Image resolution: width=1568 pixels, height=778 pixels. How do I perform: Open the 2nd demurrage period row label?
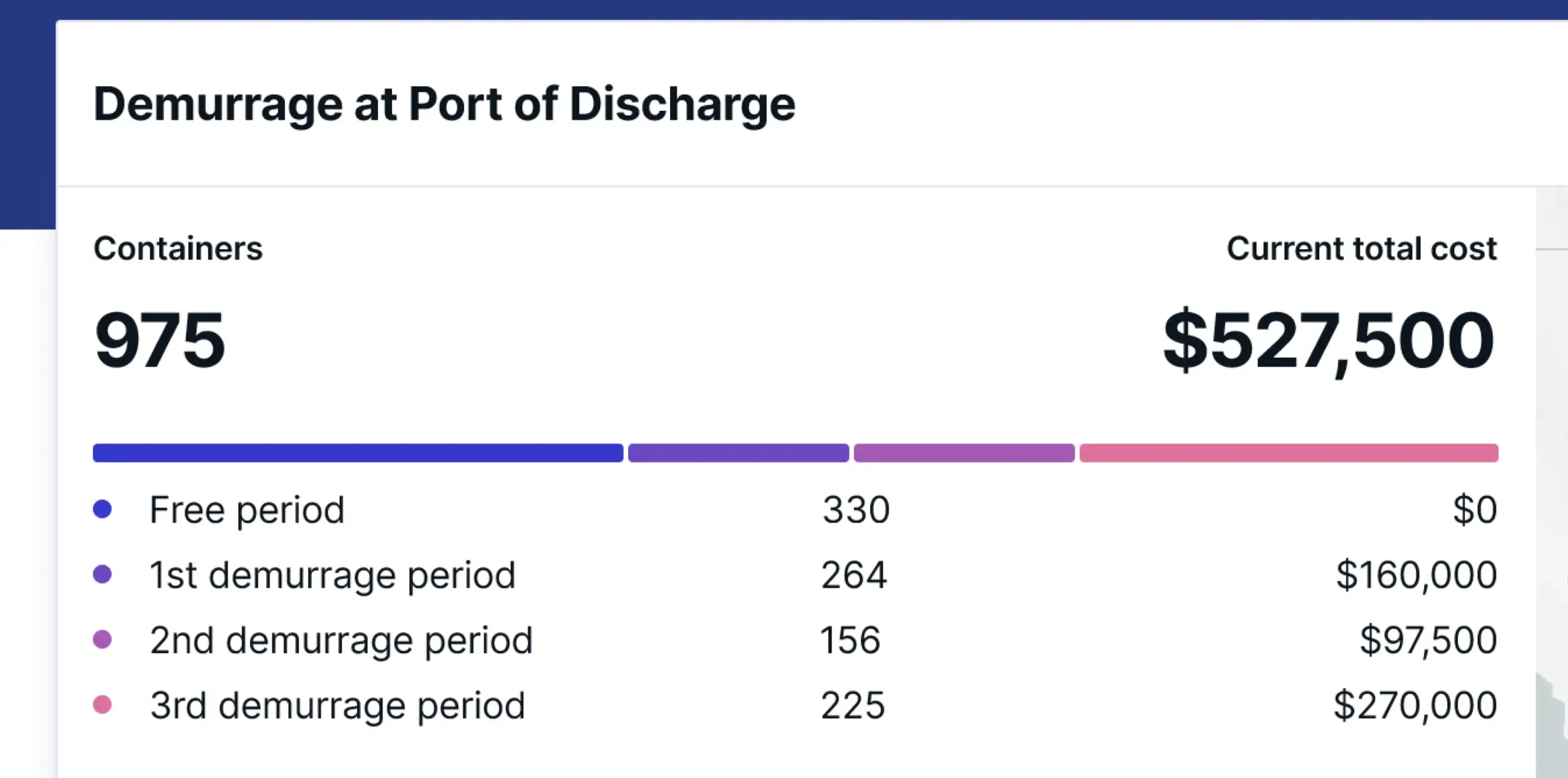341,641
